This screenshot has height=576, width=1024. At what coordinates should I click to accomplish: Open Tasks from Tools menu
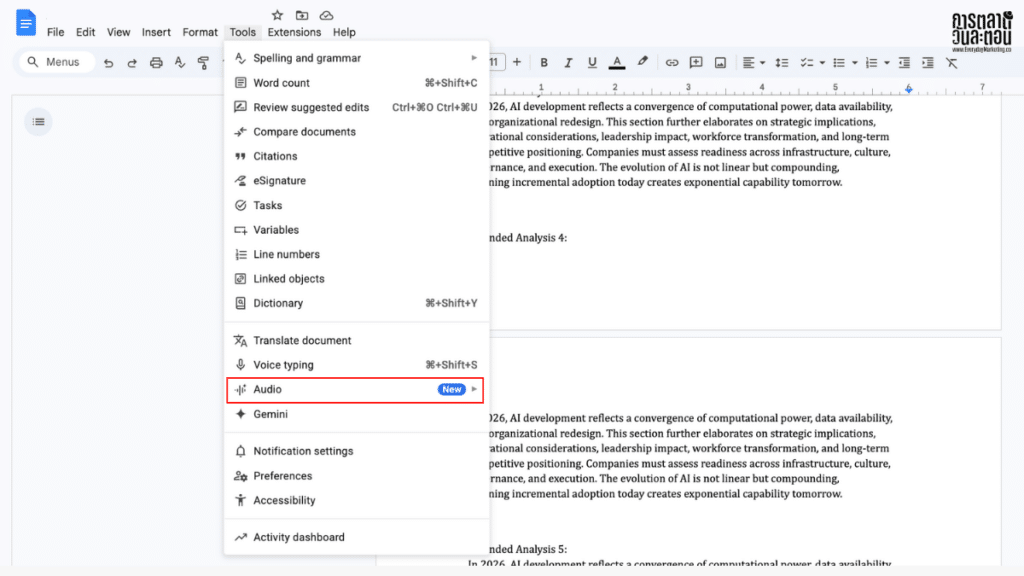click(x=356, y=205)
